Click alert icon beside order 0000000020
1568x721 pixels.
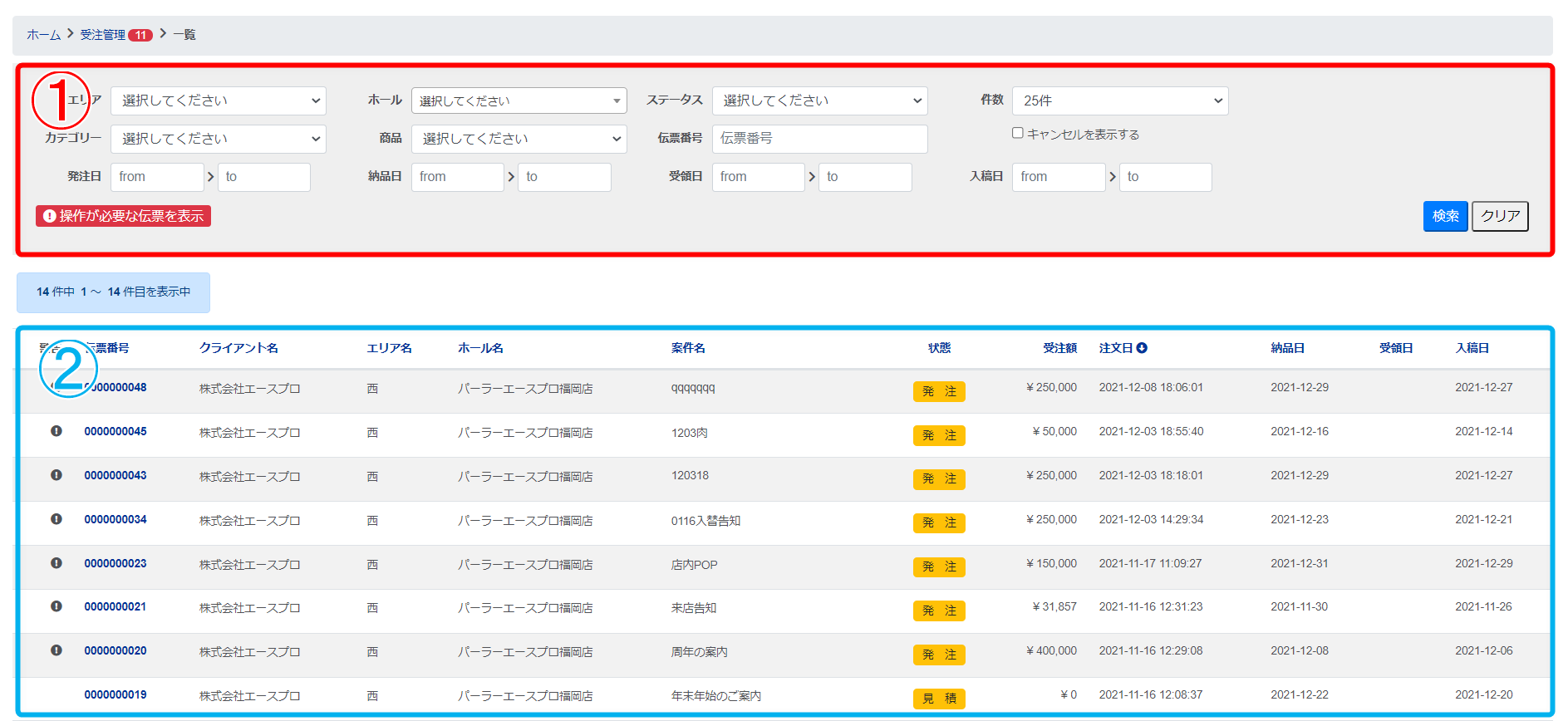click(57, 650)
